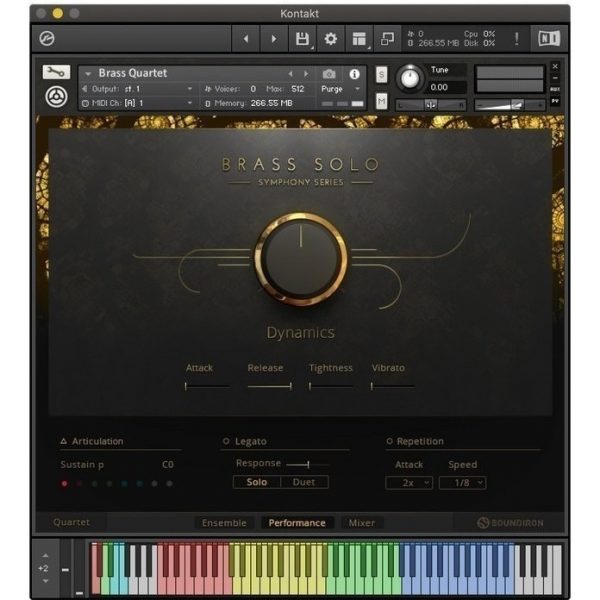Select next preset arrow beside Brass Quartet
Viewport: 600px width, 600px height.
click(306, 73)
